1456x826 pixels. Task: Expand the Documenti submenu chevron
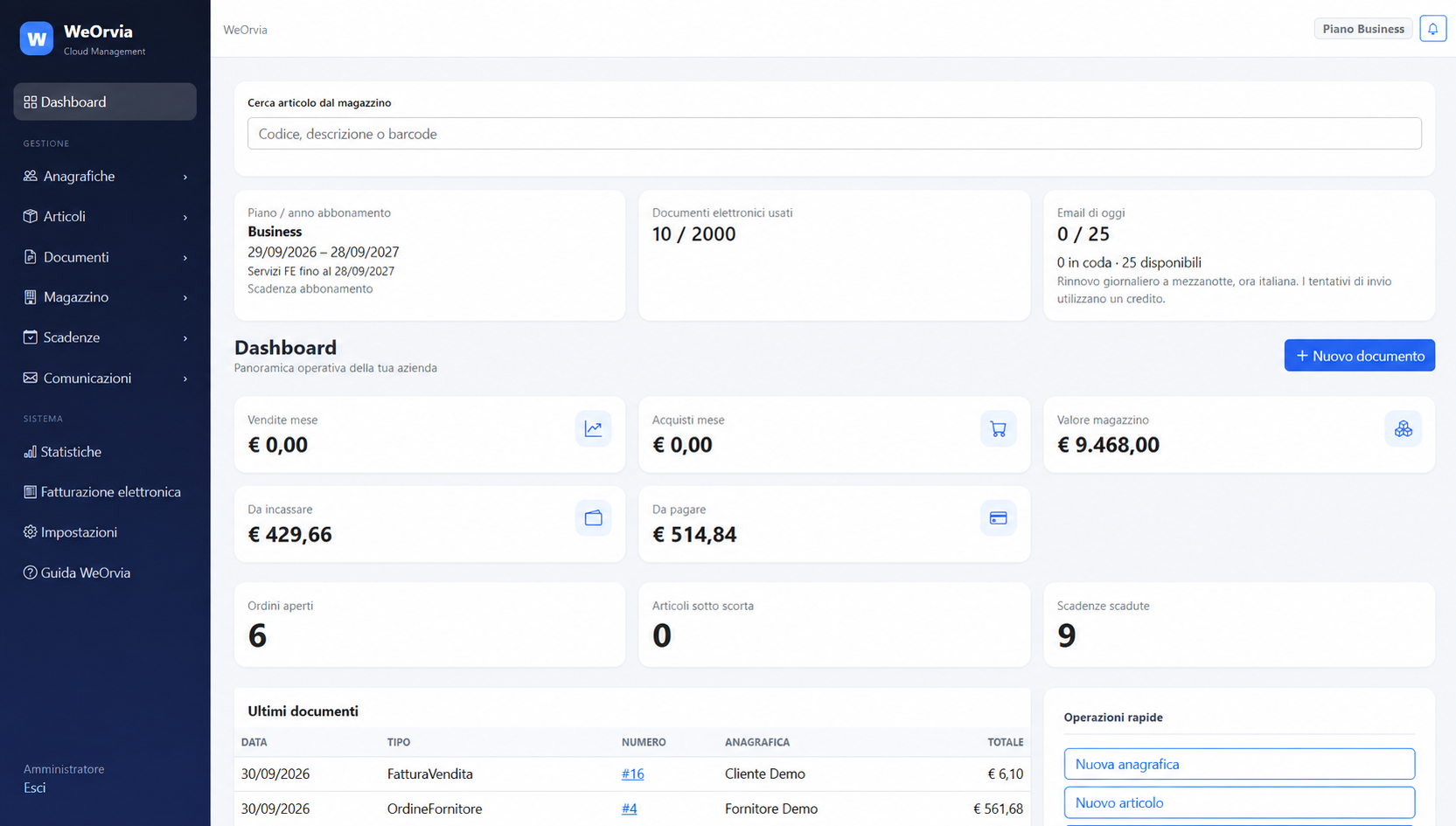click(x=185, y=258)
